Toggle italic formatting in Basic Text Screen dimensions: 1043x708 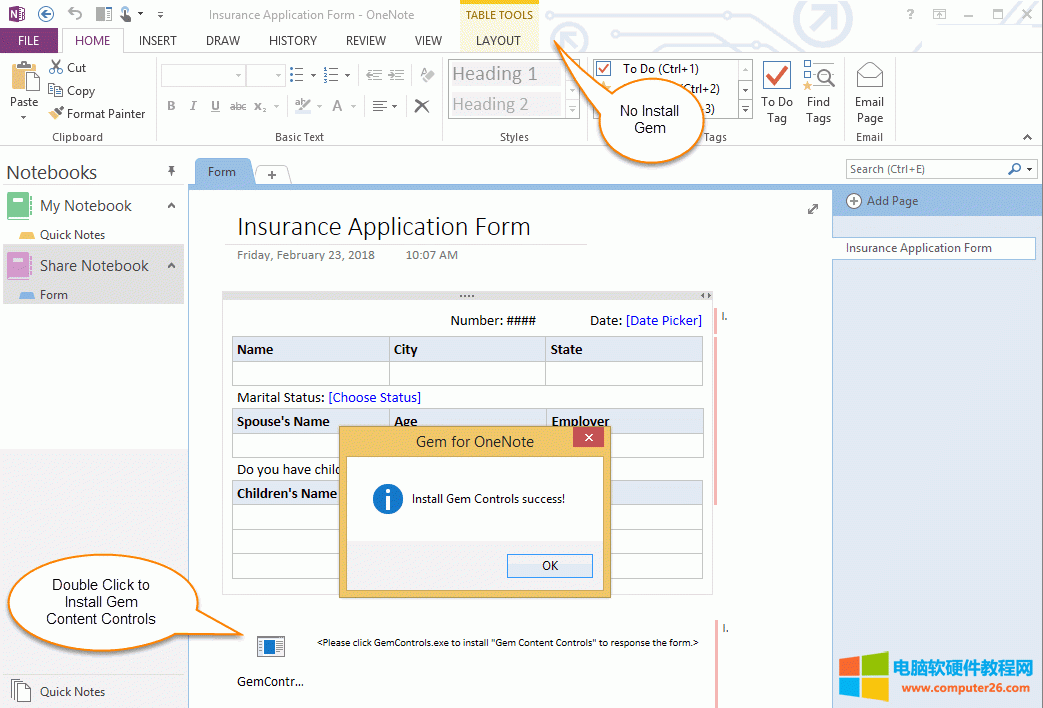(x=193, y=106)
